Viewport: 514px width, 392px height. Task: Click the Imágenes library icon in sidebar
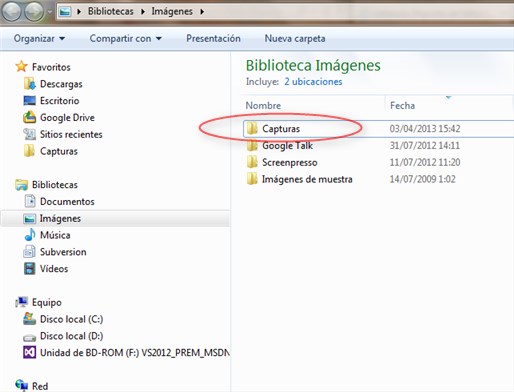pos(29,218)
